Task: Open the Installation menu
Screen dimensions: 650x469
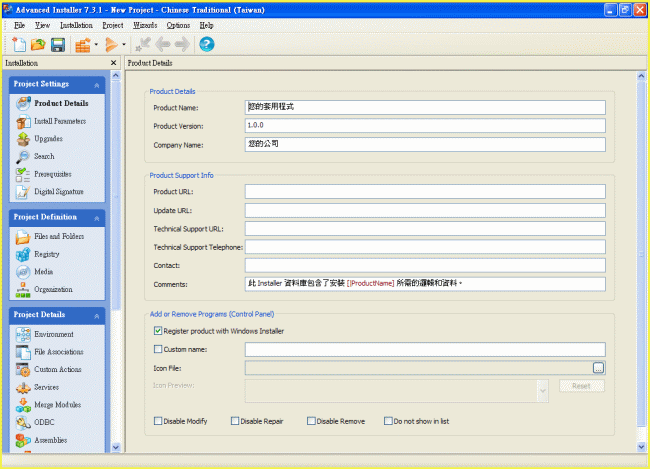Action: 76,24
